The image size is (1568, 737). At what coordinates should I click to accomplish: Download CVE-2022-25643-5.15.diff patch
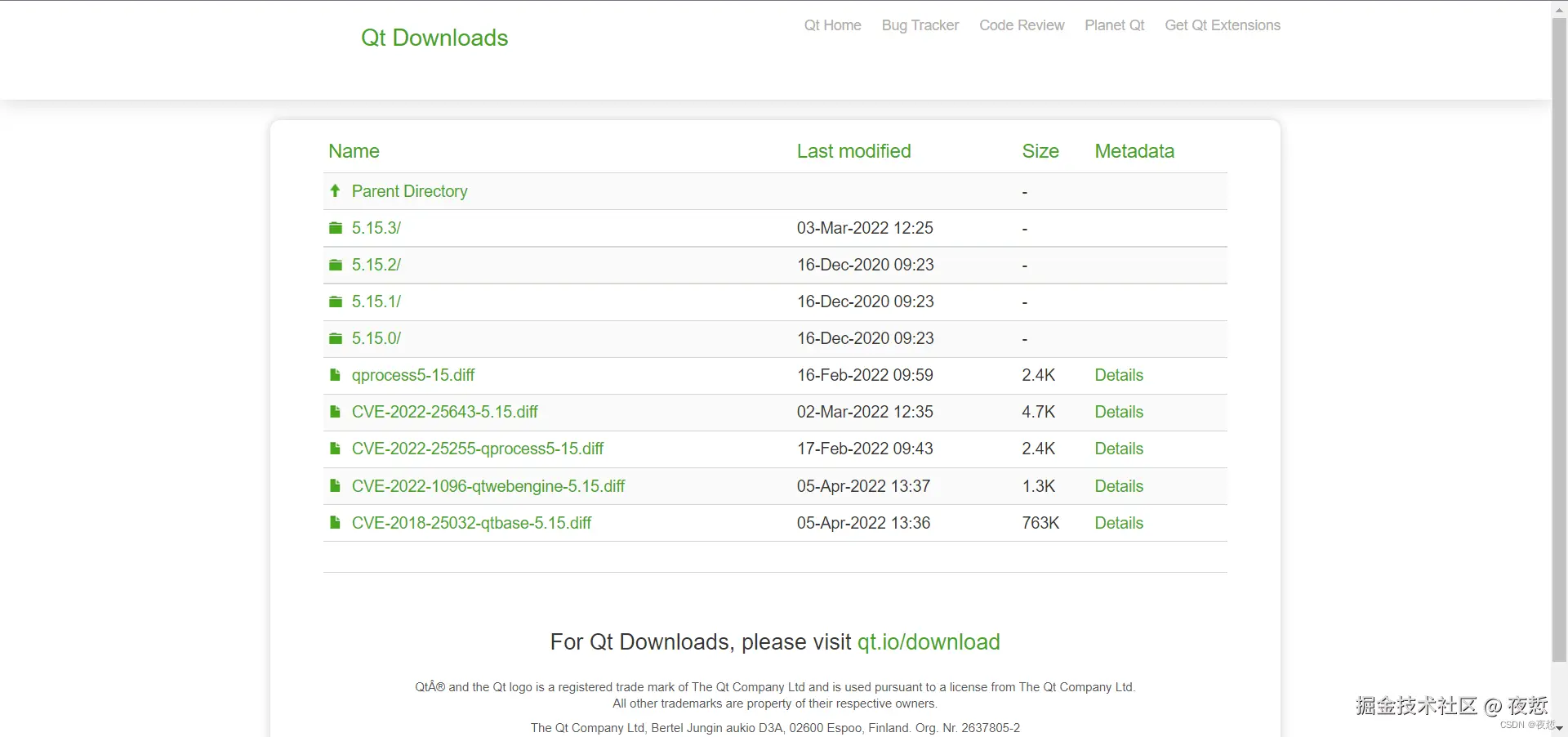click(x=445, y=412)
